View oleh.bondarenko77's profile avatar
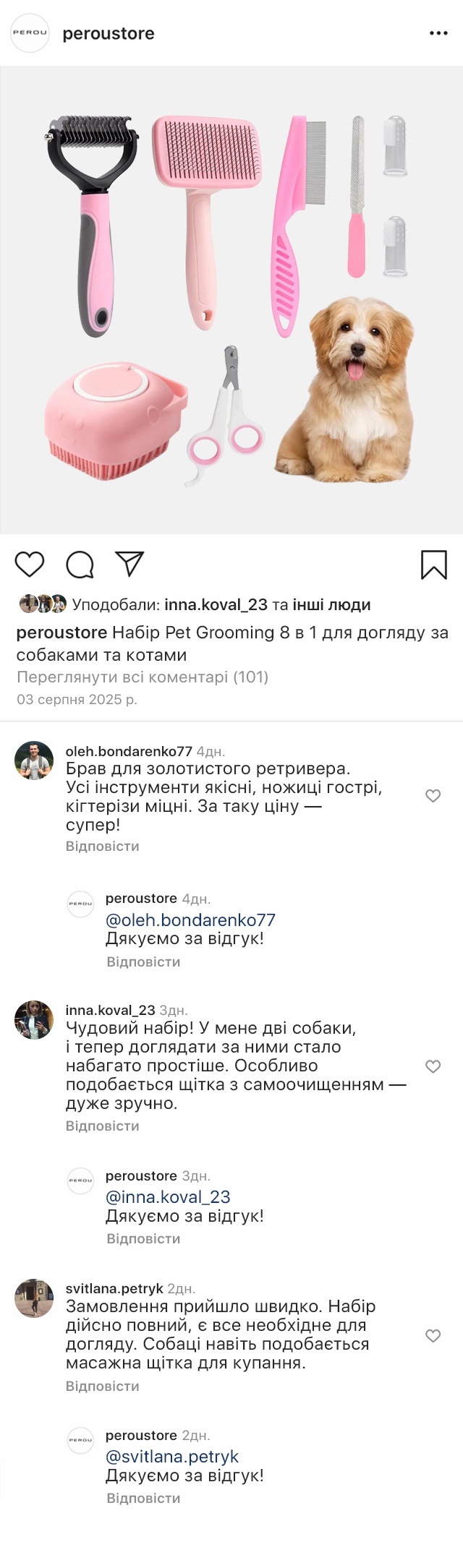The image size is (463, 1568). click(x=34, y=761)
